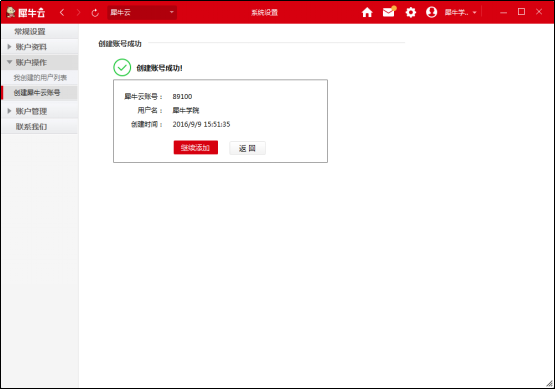Viewport: 556px width, 390px height.
Task: Click the 犀牛云 logo in title bar
Action: 26,12
